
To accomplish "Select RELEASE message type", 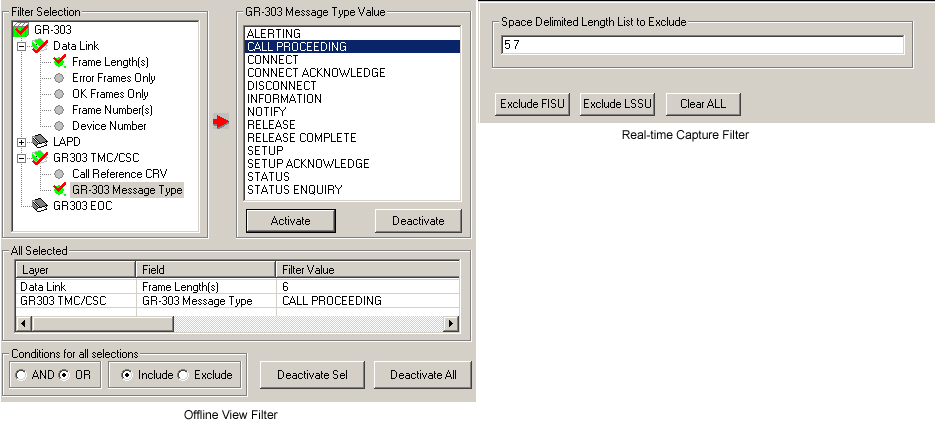I will click(x=352, y=125).
